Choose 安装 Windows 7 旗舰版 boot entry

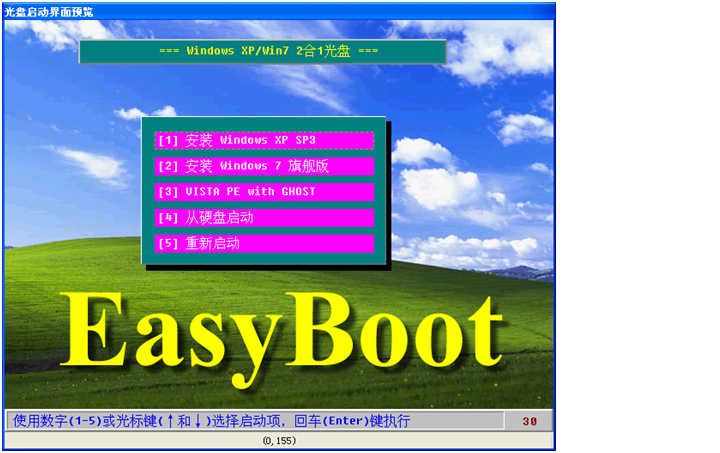(264, 166)
